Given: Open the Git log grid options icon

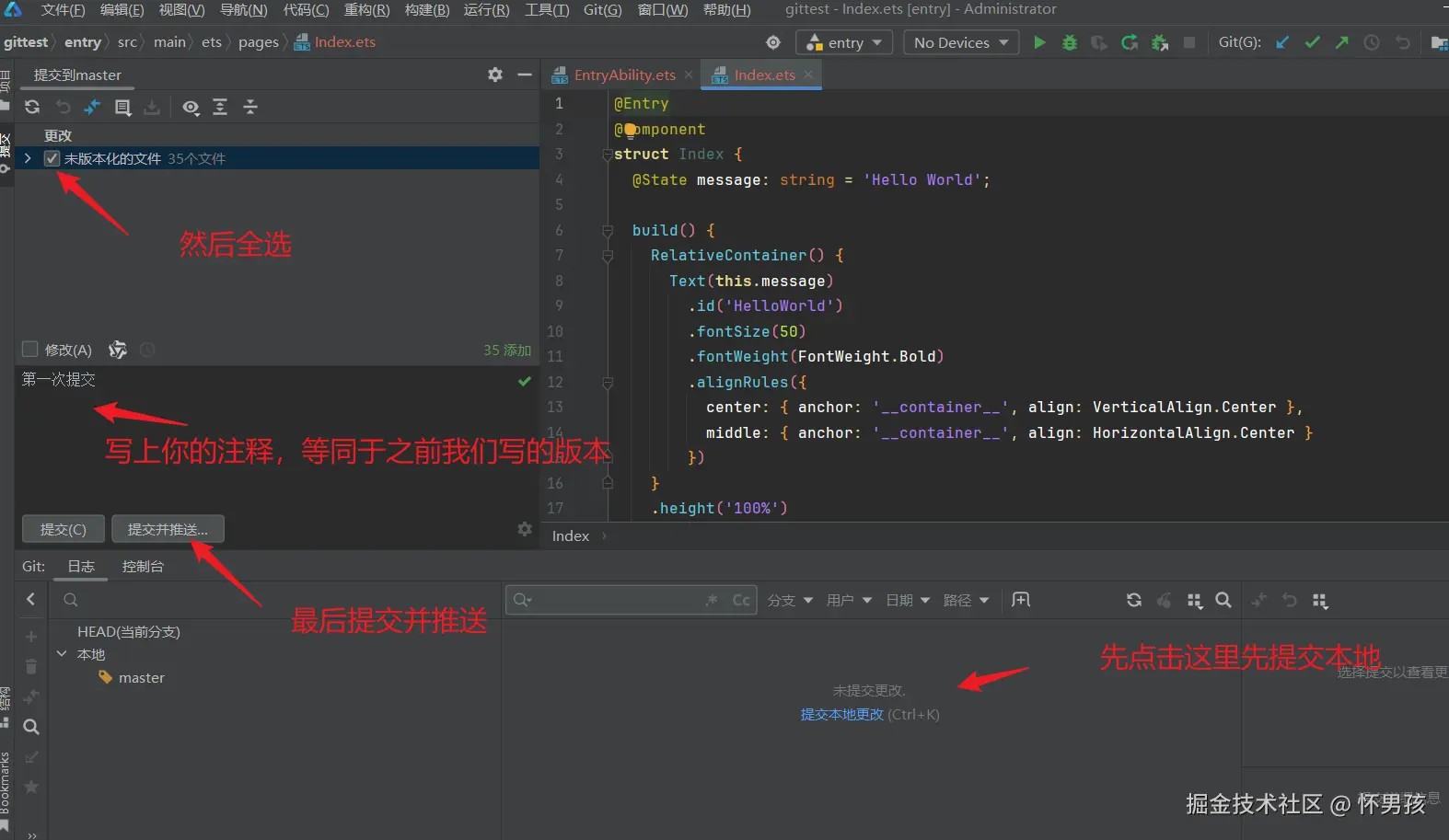Looking at the screenshot, I should pyautogui.click(x=1195, y=600).
